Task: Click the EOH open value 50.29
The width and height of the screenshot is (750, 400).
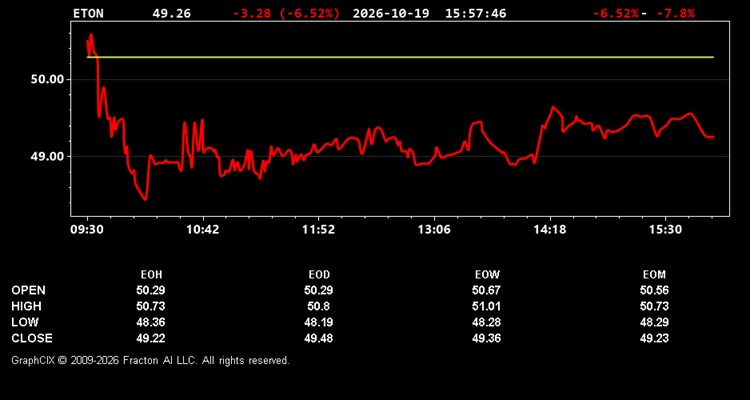Action: tap(151, 290)
